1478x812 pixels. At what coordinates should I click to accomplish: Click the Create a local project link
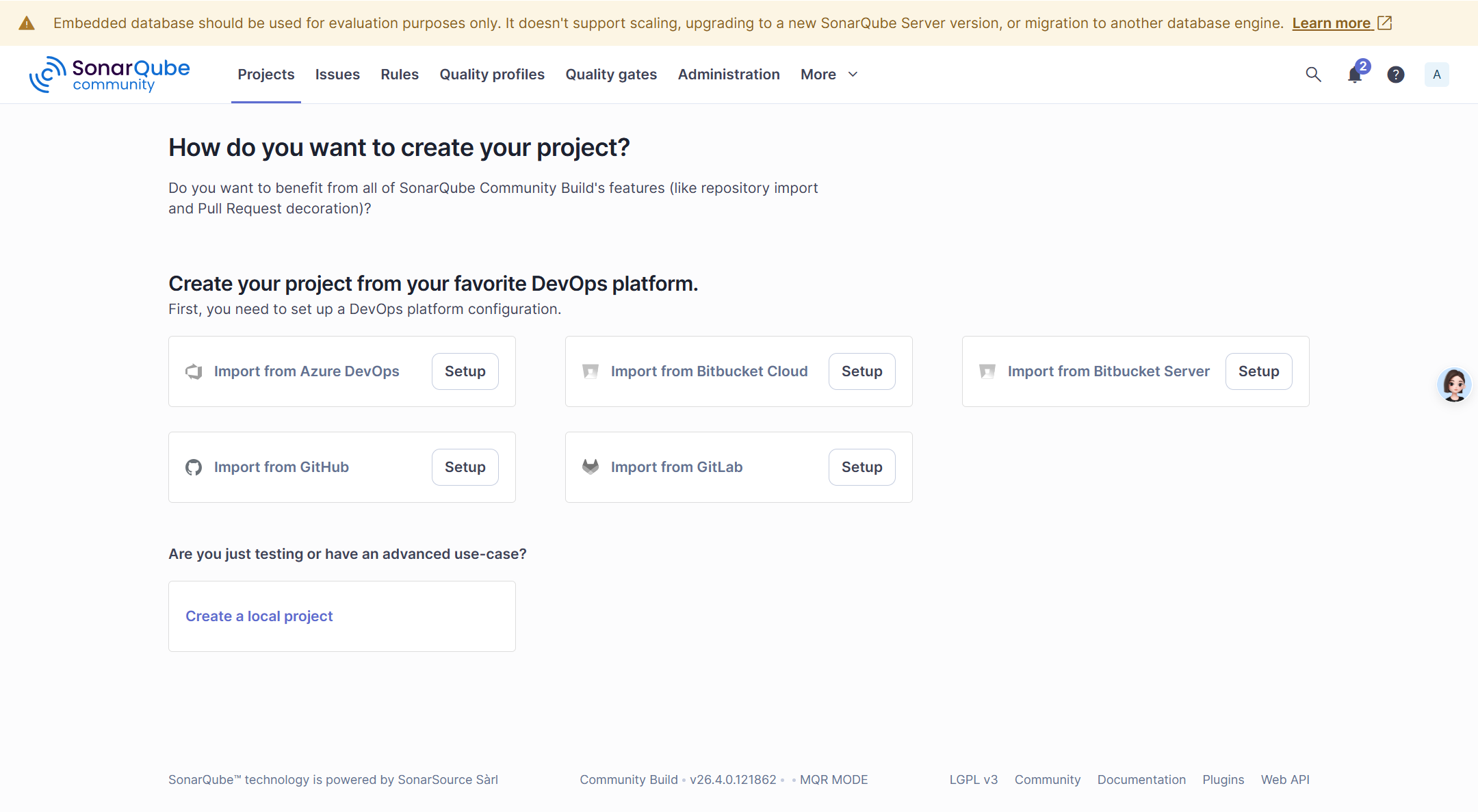pos(259,616)
